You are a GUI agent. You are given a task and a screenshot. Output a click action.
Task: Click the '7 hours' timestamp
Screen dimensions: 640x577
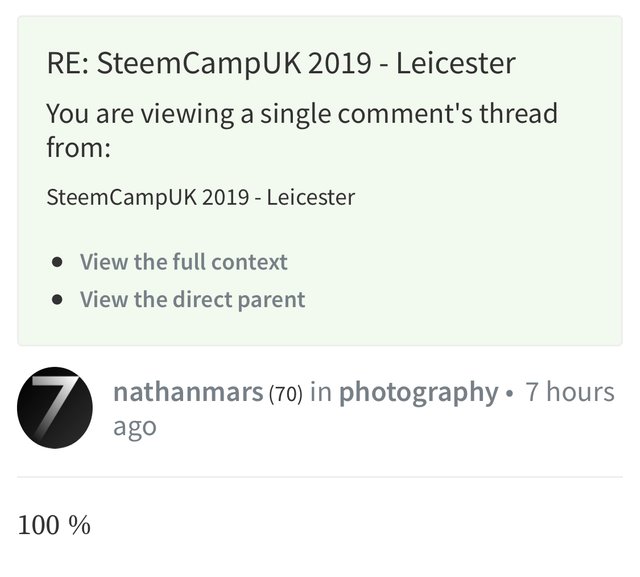pyautogui.click(x=570, y=392)
